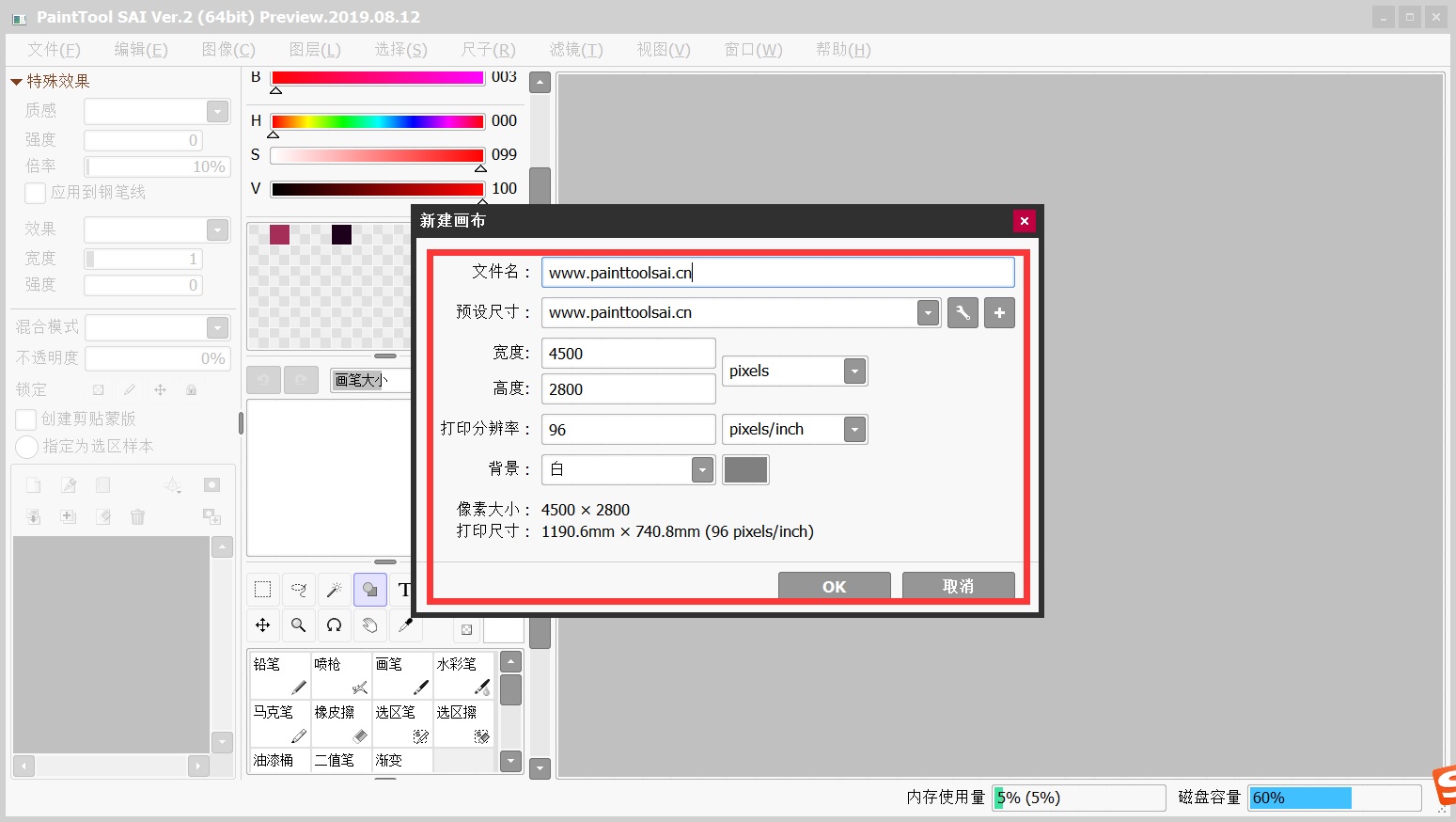
Task: Close the 新建画布 dialog
Action: 1025,221
